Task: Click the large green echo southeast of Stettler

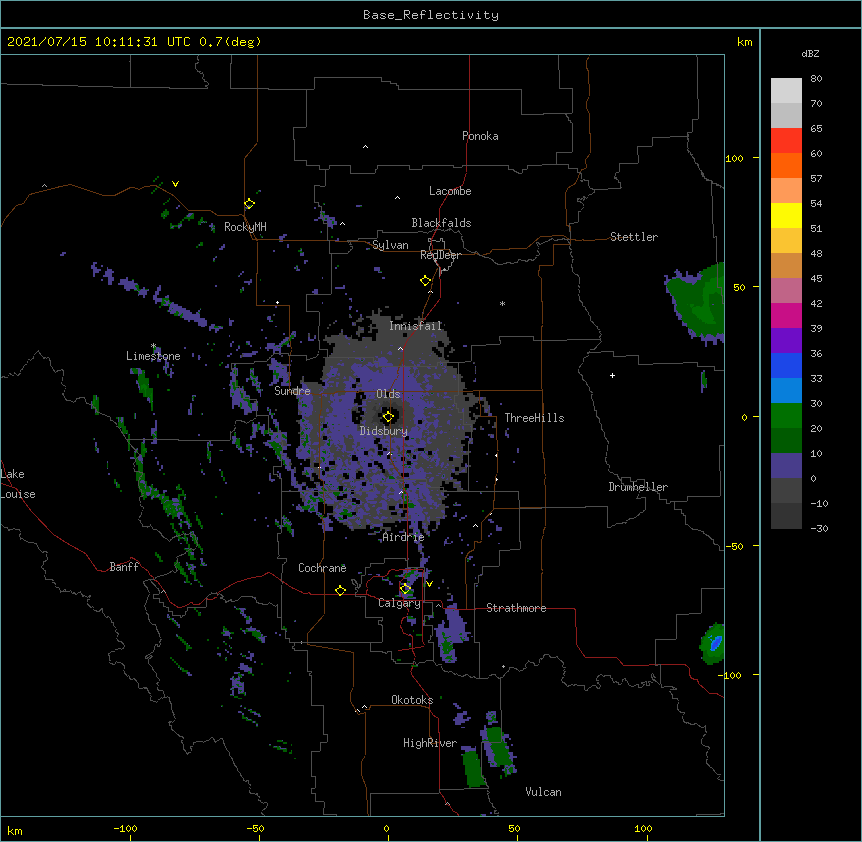Action: pyautogui.click(x=697, y=301)
